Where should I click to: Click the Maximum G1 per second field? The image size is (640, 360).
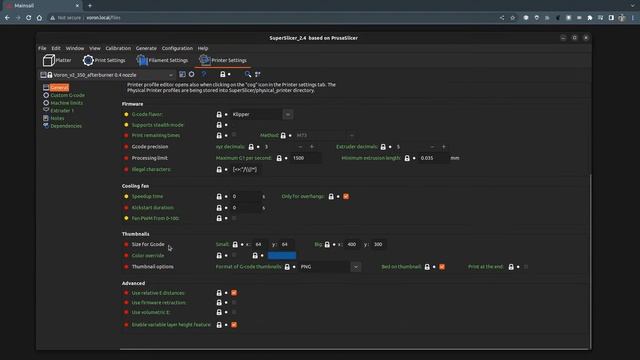pyautogui.click(x=306, y=158)
